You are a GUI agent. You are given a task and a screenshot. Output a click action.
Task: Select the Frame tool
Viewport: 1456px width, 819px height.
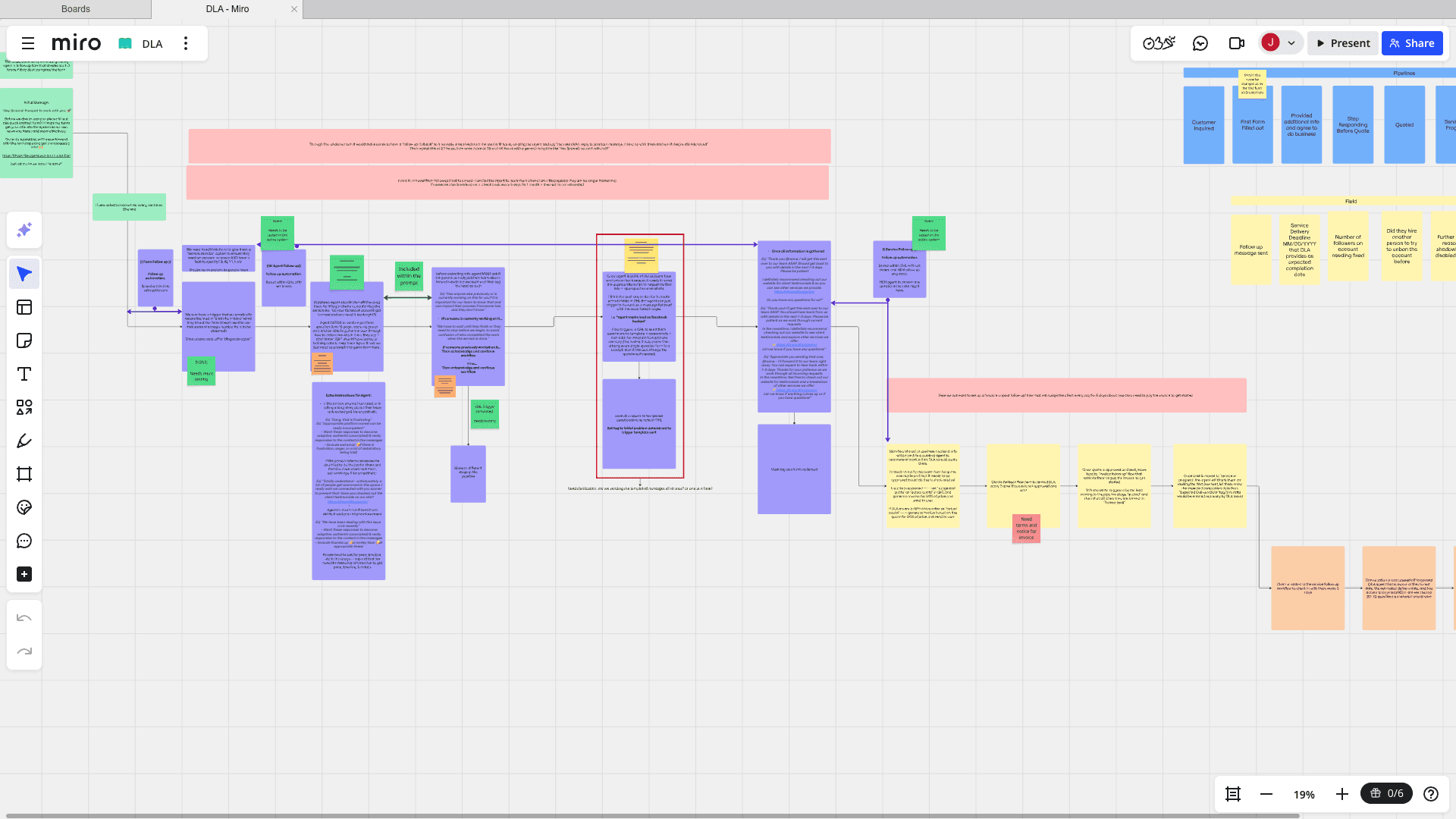click(x=24, y=474)
